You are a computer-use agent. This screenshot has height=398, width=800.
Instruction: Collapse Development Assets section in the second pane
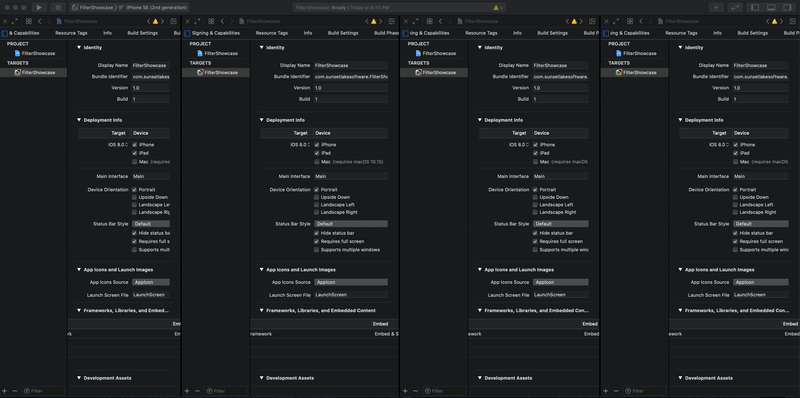tap(261, 378)
